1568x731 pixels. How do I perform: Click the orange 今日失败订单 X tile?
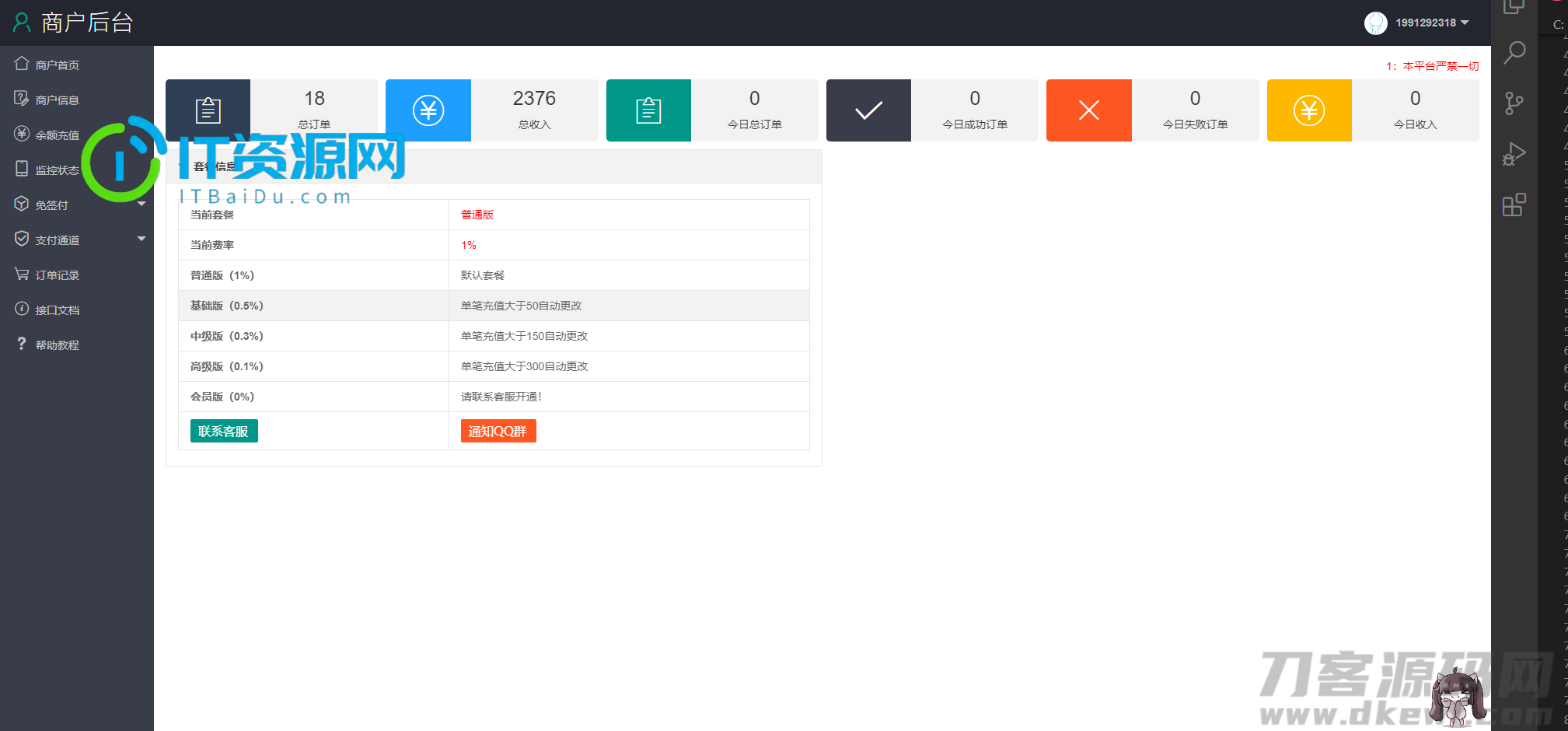[x=1089, y=110]
